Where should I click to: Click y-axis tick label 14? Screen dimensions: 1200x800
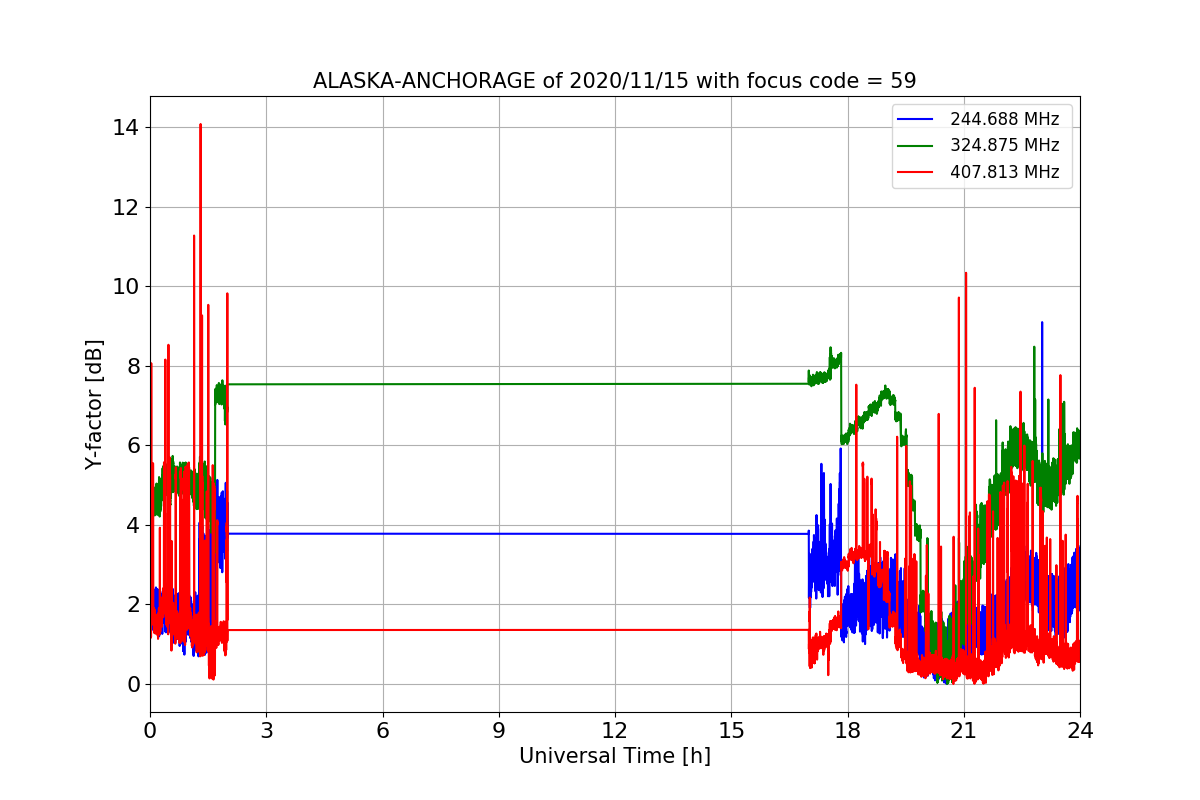tap(127, 128)
